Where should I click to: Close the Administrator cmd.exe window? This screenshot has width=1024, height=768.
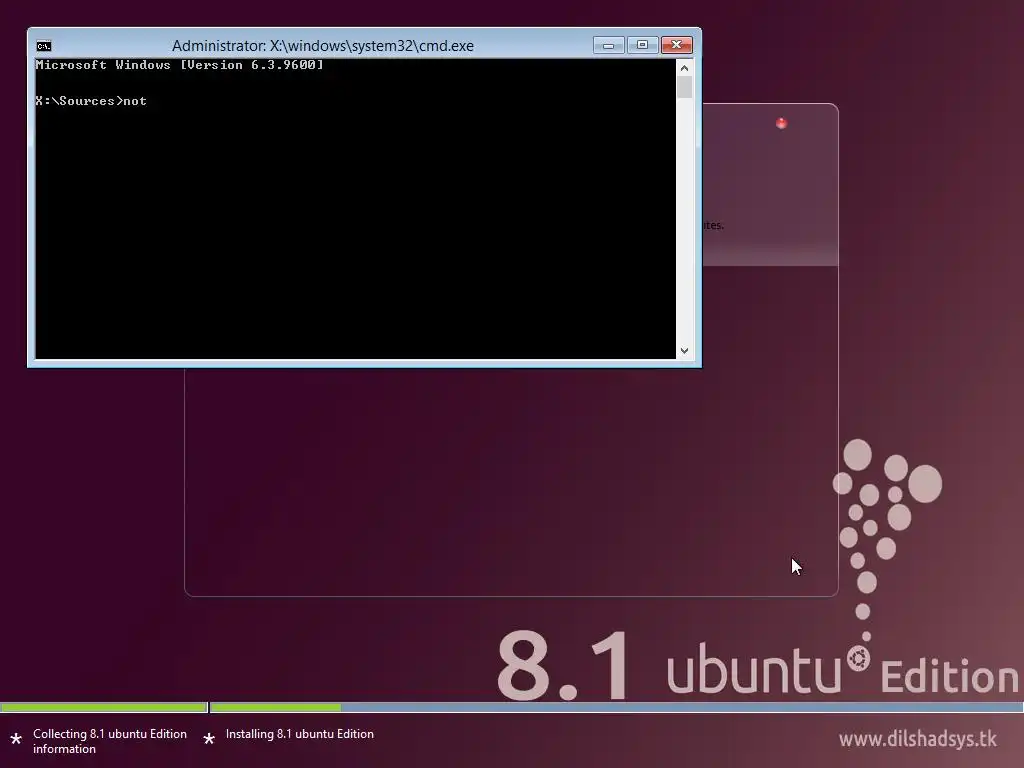[677, 45]
